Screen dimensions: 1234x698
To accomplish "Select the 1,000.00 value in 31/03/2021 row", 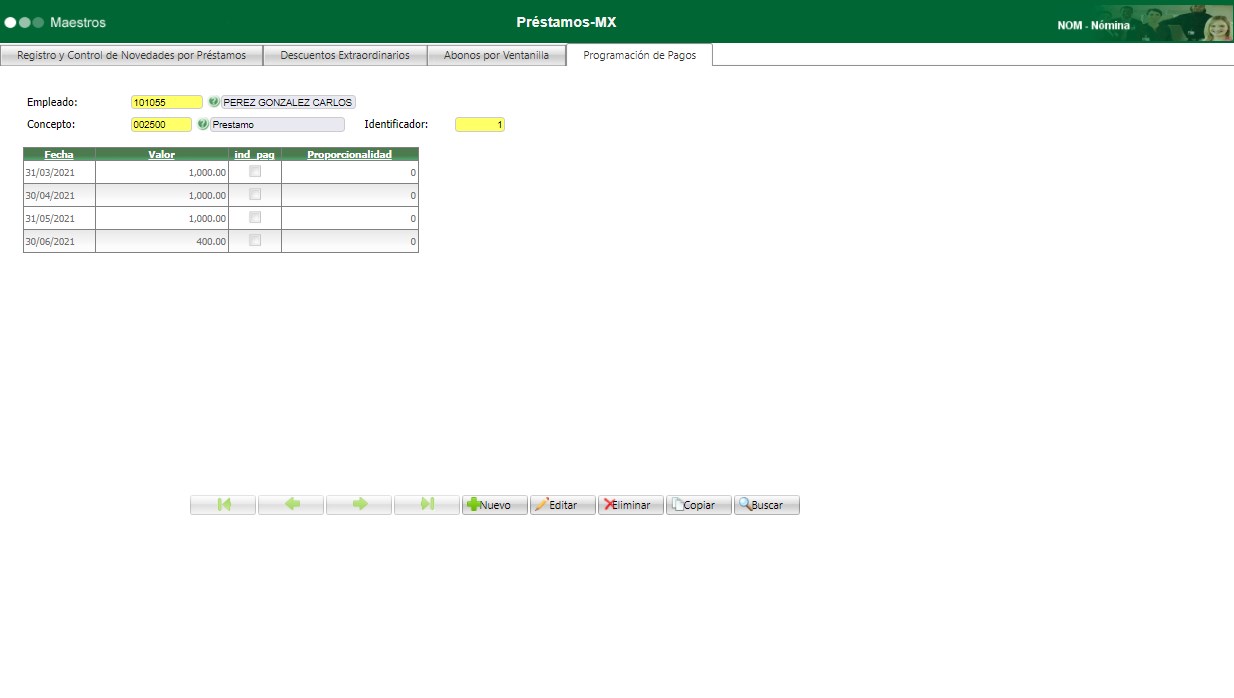I will tap(162, 172).
